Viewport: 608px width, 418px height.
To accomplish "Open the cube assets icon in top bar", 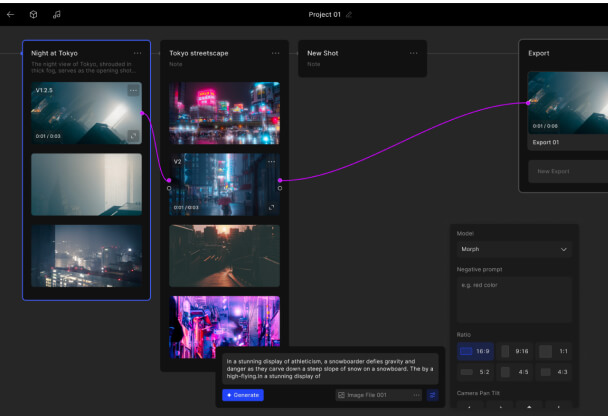I will tap(33, 15).
